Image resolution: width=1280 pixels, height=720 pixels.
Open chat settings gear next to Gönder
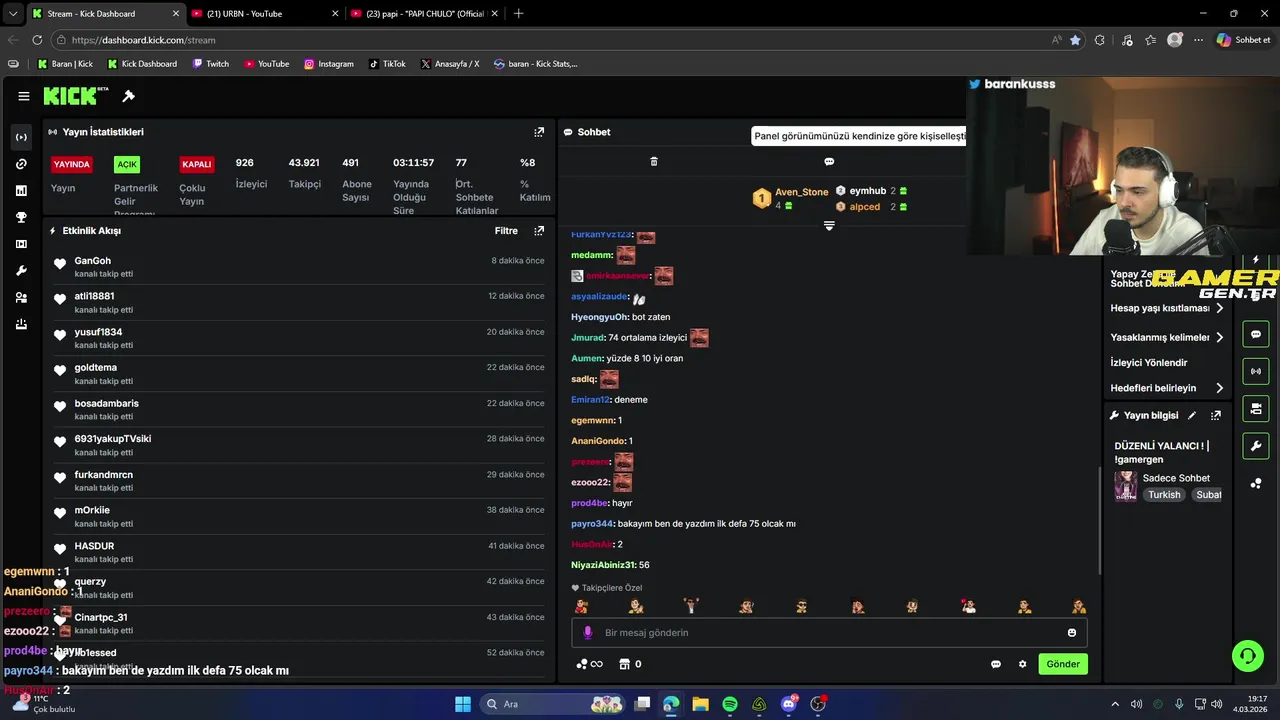1022,664
